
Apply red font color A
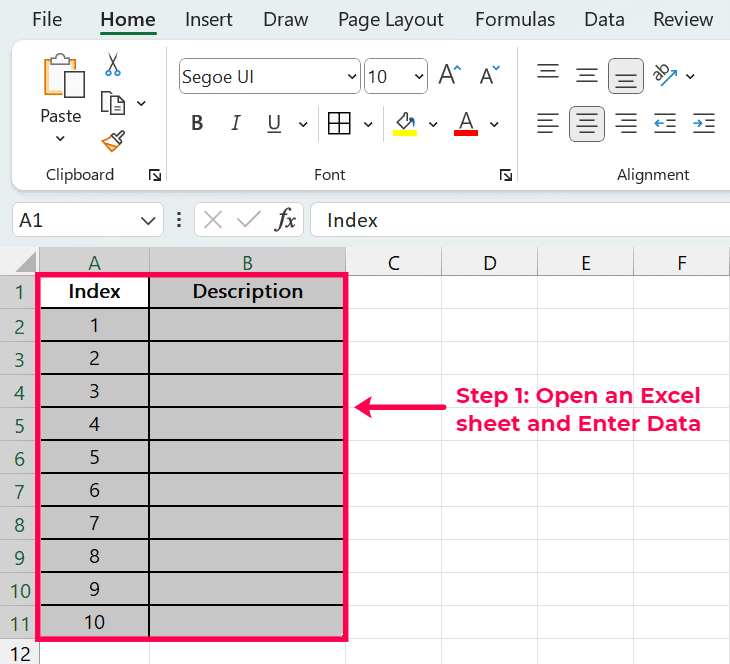pos(466,123)
